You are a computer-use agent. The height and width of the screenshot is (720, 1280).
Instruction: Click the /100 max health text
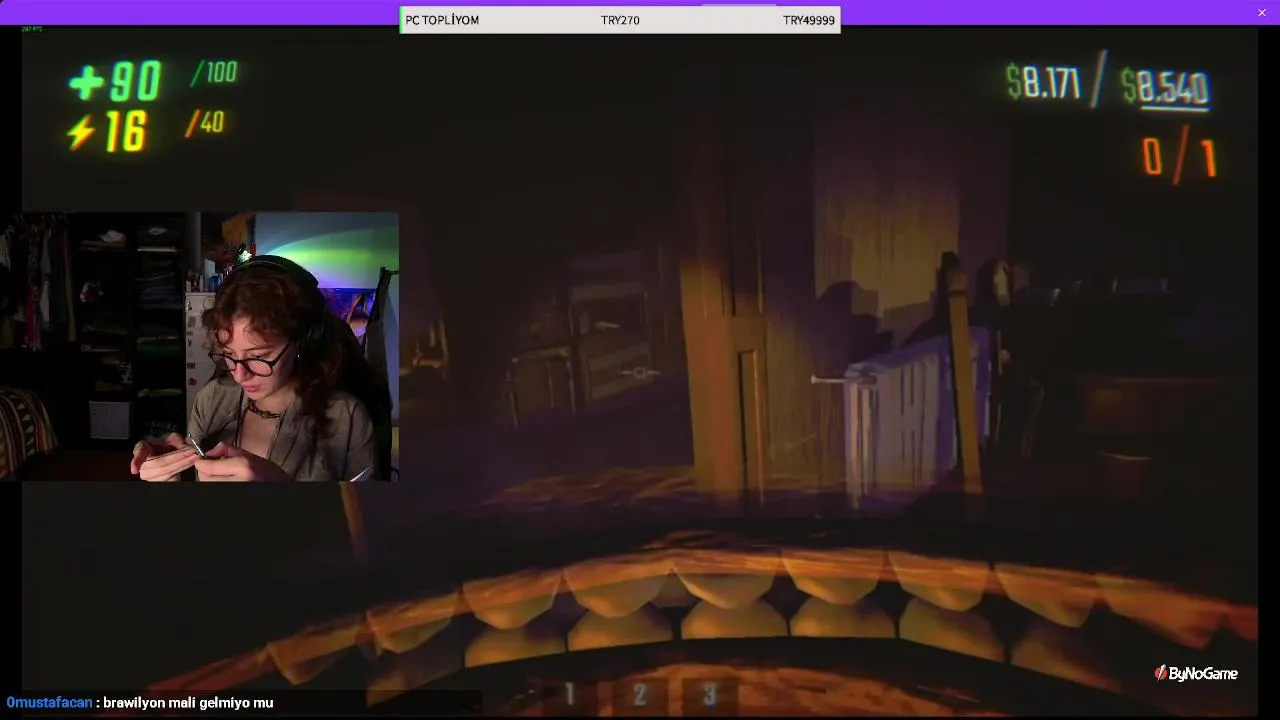[214, 72]
